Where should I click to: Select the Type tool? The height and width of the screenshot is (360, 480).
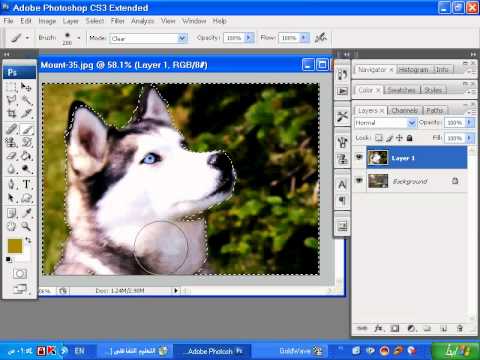tap(26, 184)
